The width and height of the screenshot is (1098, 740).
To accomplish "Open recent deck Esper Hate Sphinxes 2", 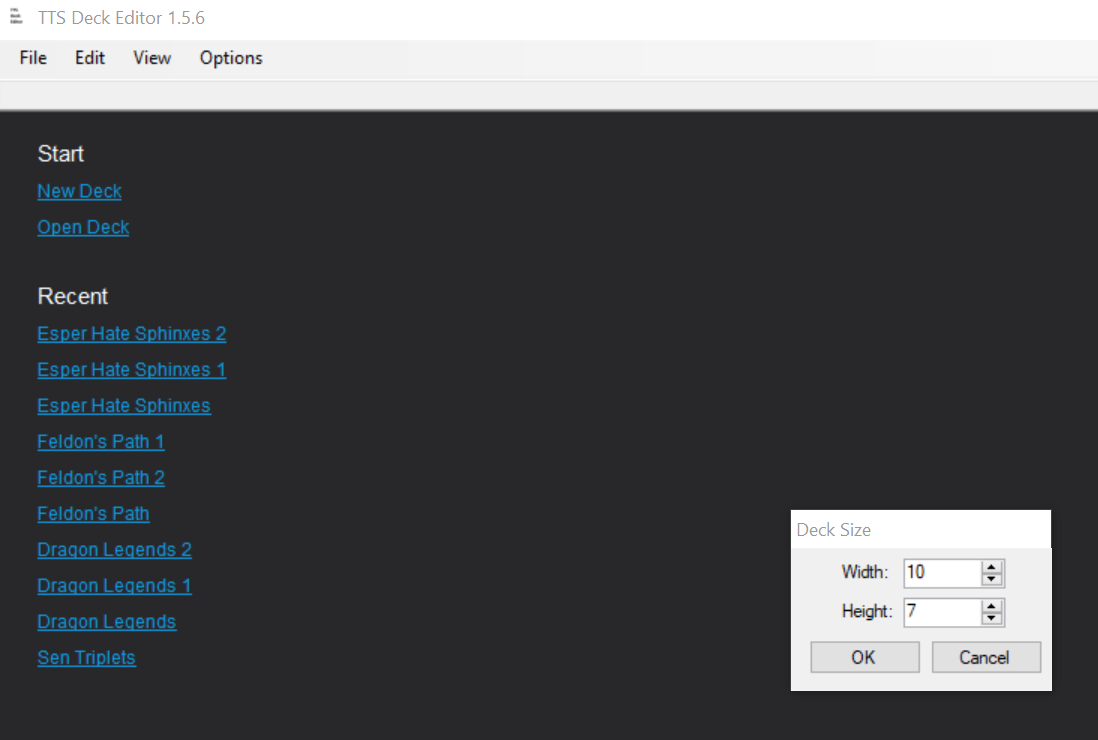I will point(132,333).
